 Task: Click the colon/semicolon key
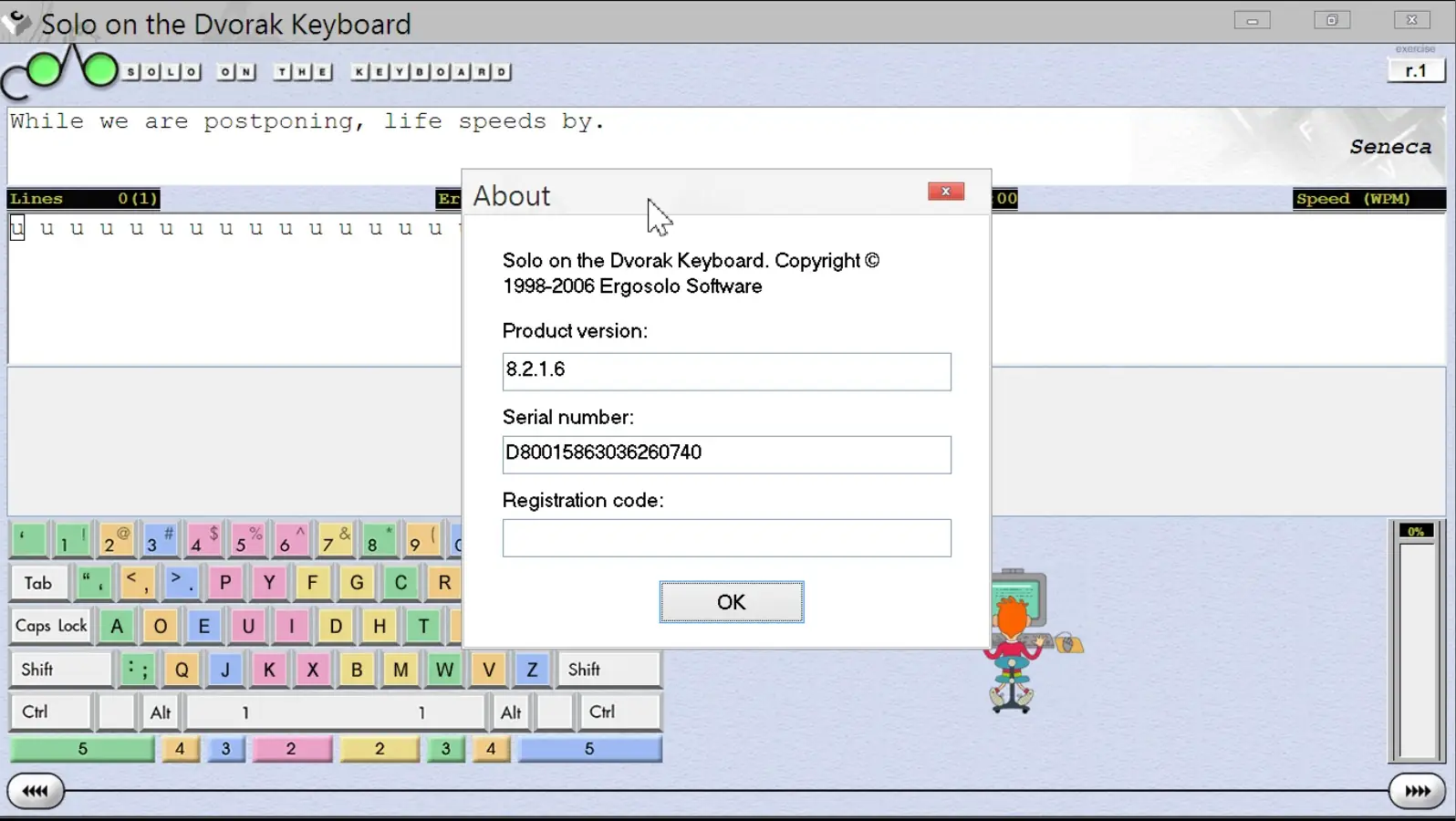point(138,670)
